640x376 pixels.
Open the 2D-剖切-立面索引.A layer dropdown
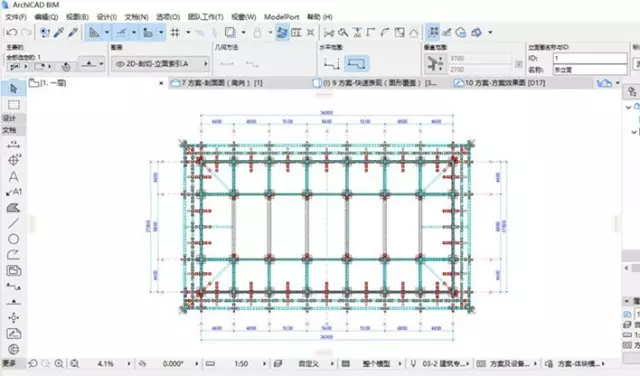click(x=160, y=64)
